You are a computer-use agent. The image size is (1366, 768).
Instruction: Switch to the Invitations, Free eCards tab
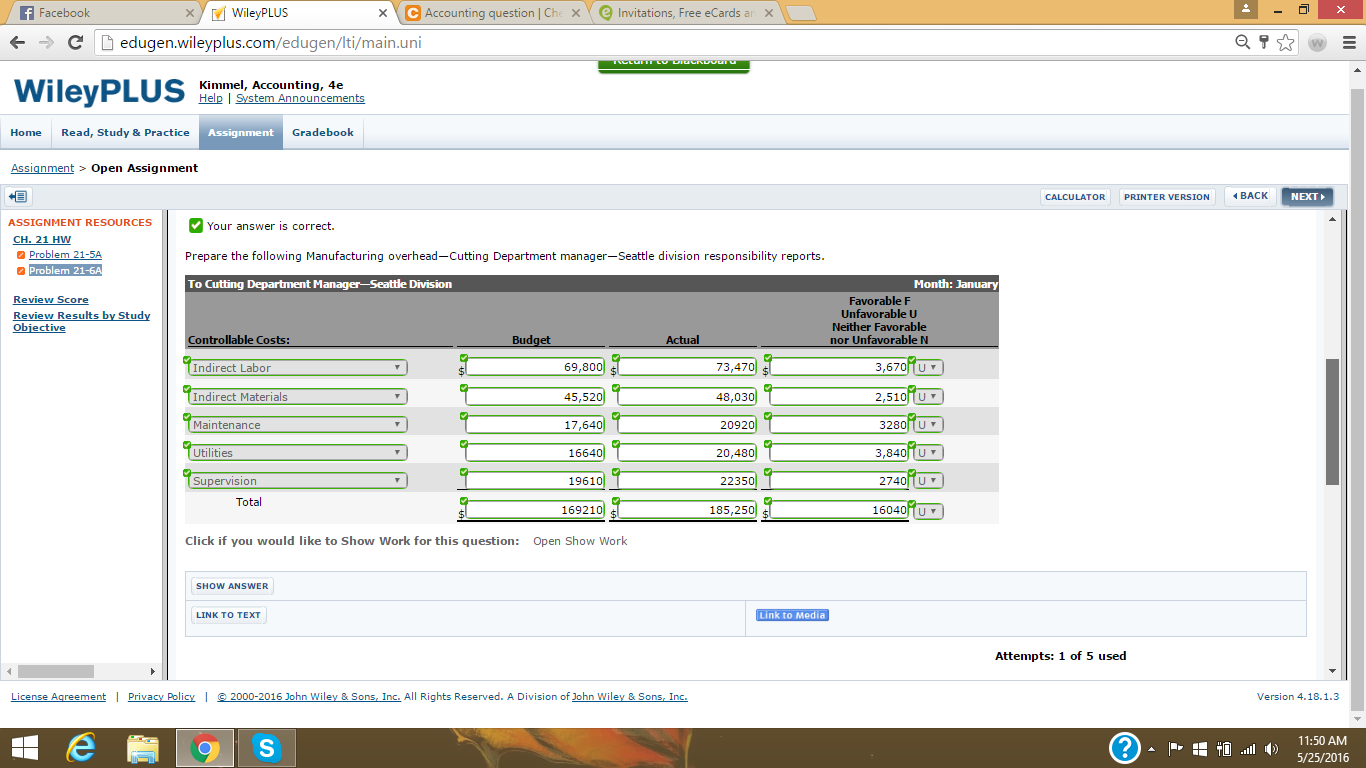(685, 14)
